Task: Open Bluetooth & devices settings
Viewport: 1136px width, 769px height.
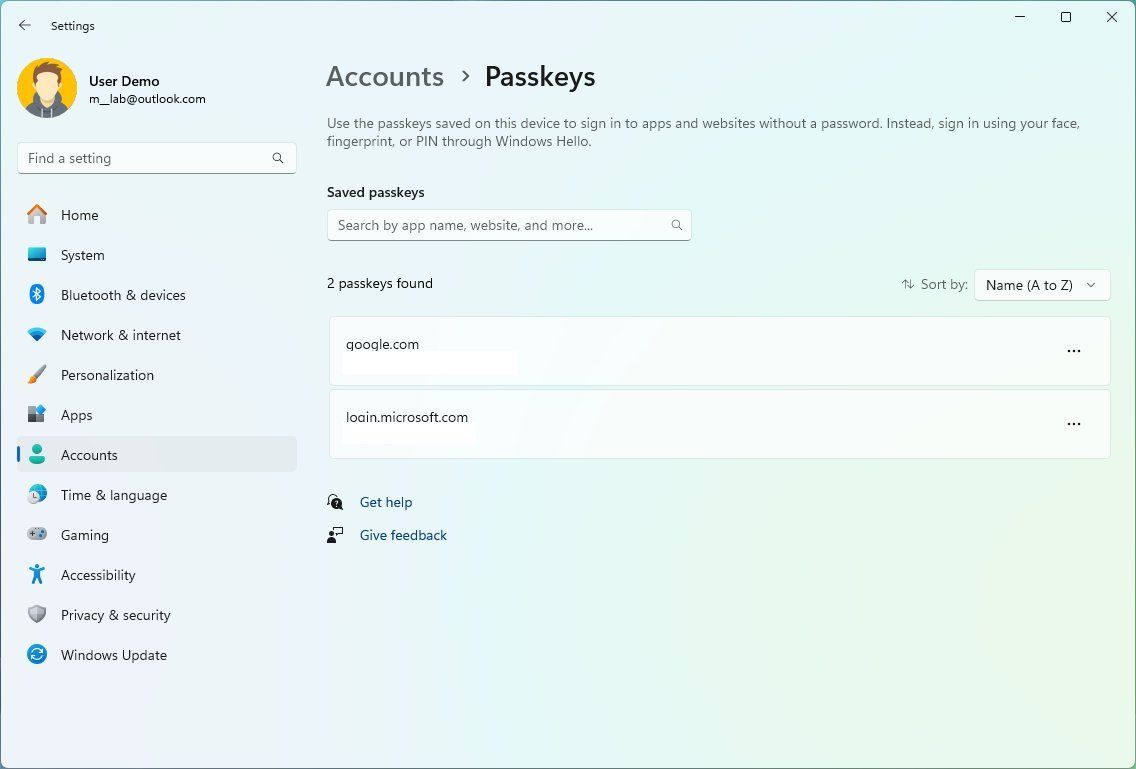Action: pyautogui.click(x=123, y=295)
